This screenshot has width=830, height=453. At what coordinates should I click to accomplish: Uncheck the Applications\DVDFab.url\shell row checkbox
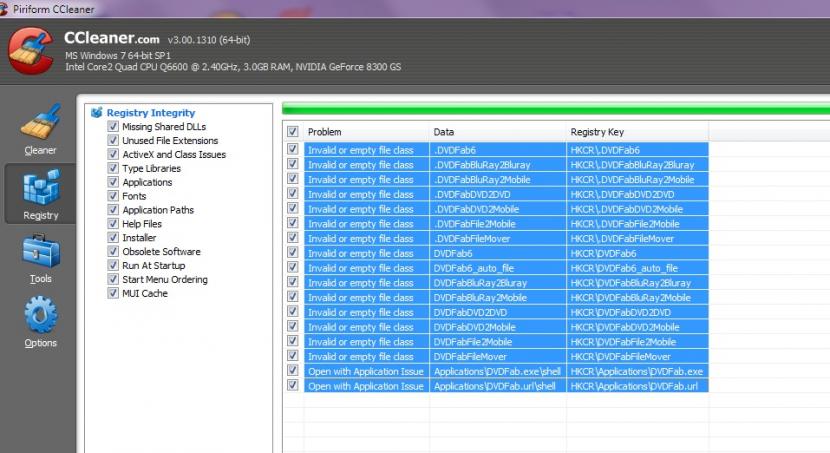pyautogui.click(x=293, y=385)
